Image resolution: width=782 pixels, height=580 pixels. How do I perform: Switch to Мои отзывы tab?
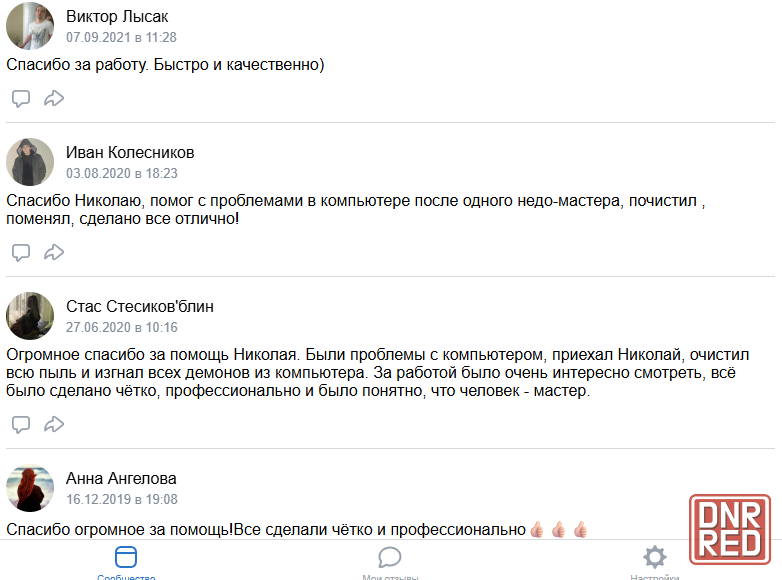[390, 563]
